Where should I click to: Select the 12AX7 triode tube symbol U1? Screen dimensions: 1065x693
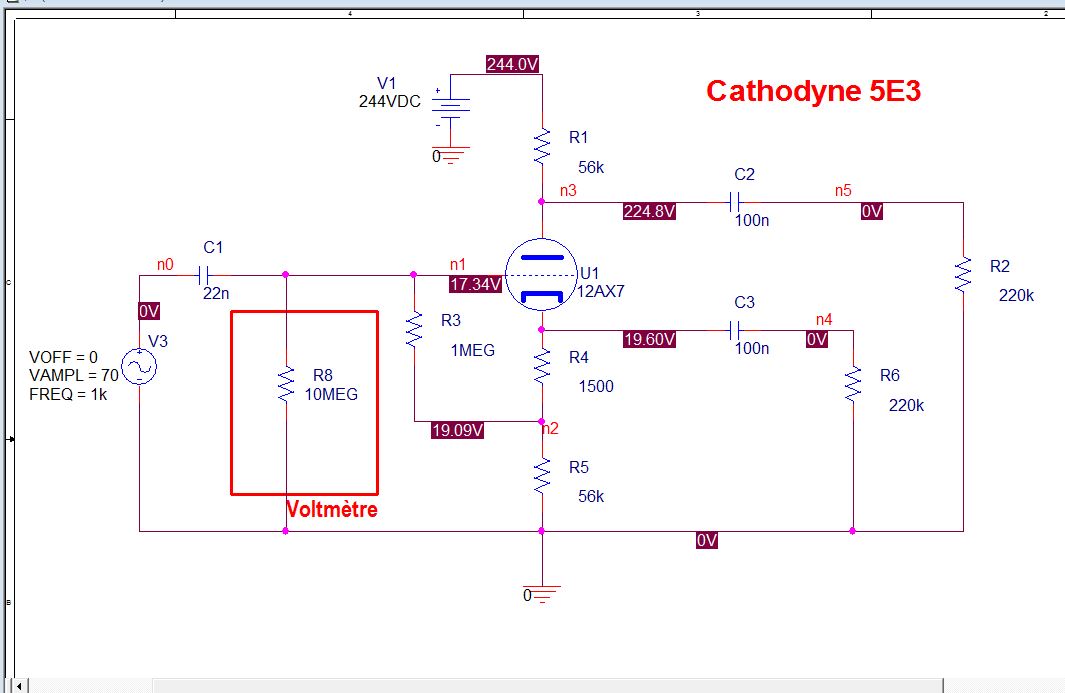[540, 274]
